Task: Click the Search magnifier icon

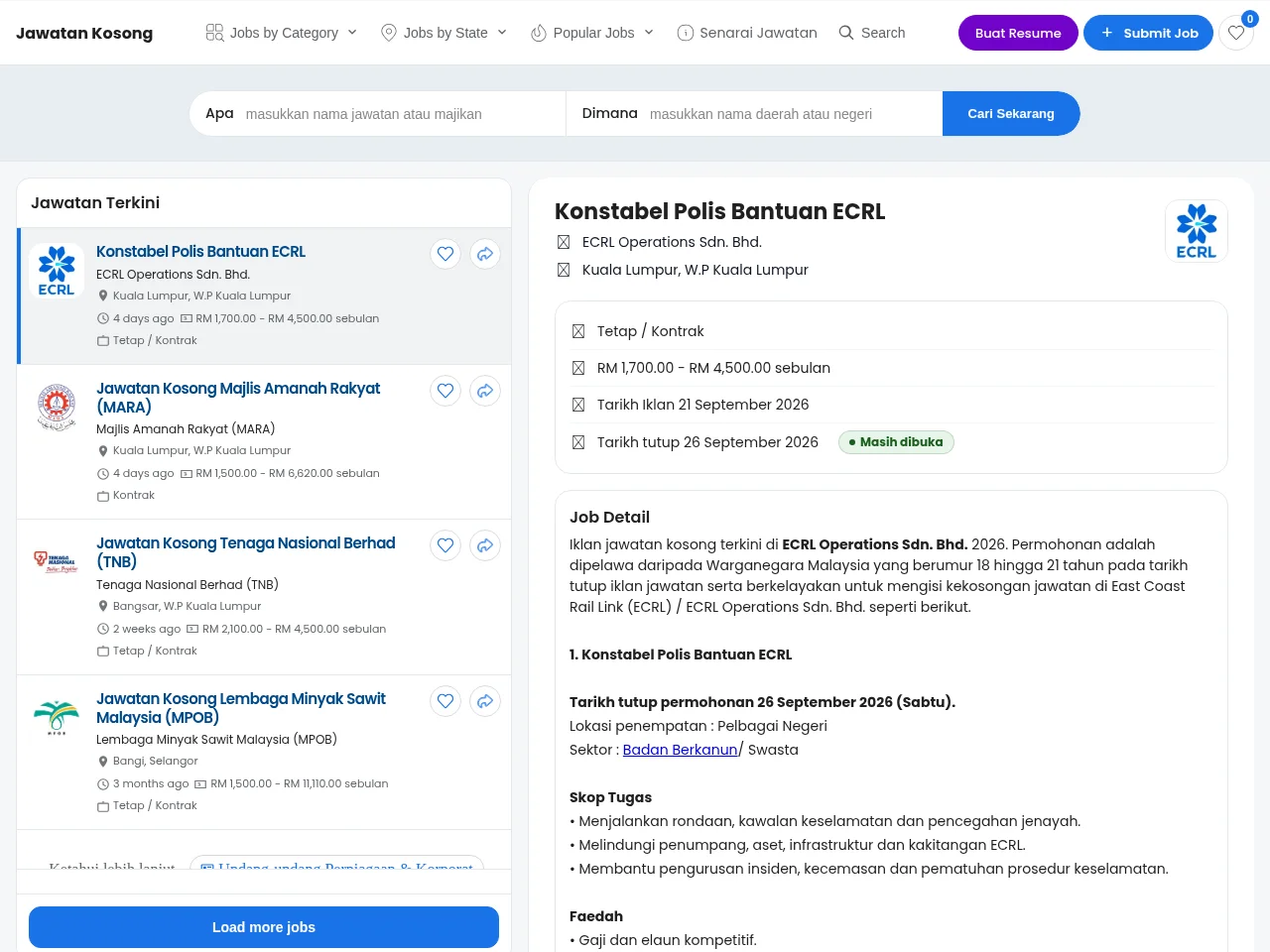Action: click(x=846, y=33)
